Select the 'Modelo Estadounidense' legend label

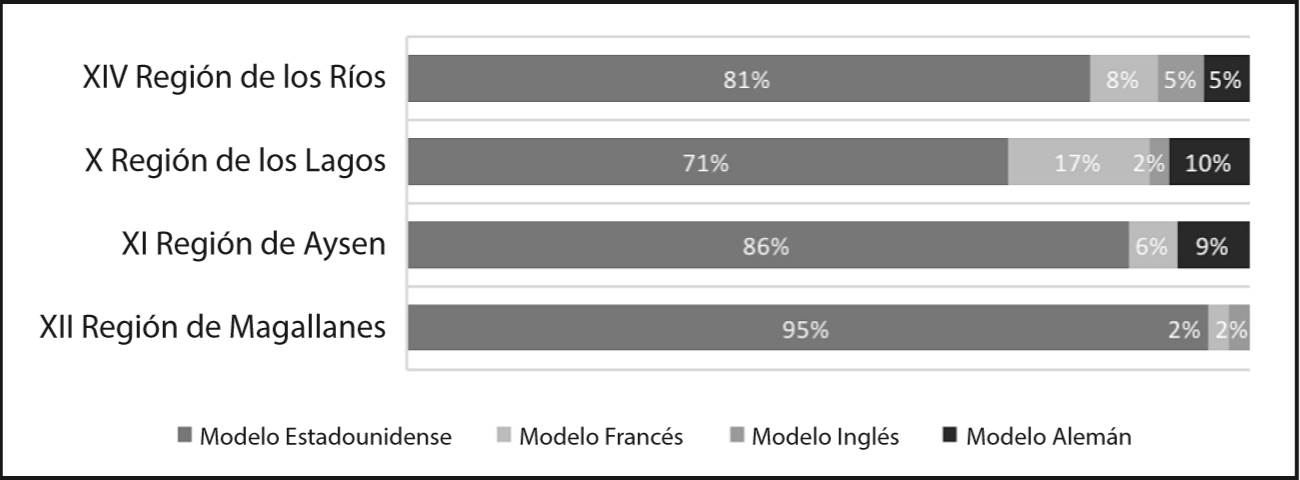(x=325, y=437)
